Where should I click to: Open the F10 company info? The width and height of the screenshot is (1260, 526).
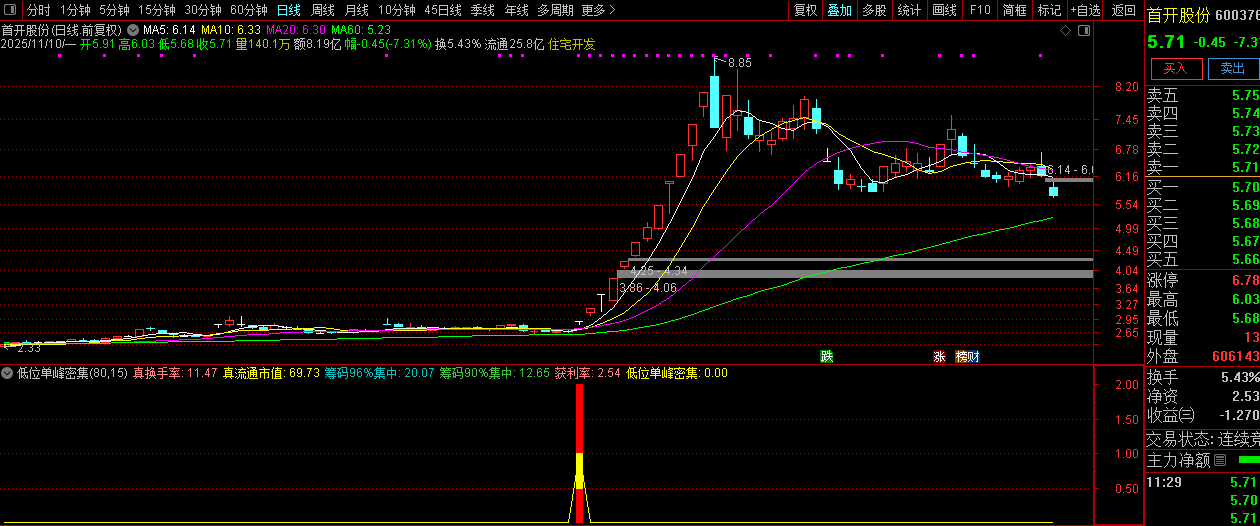(980, 10)
